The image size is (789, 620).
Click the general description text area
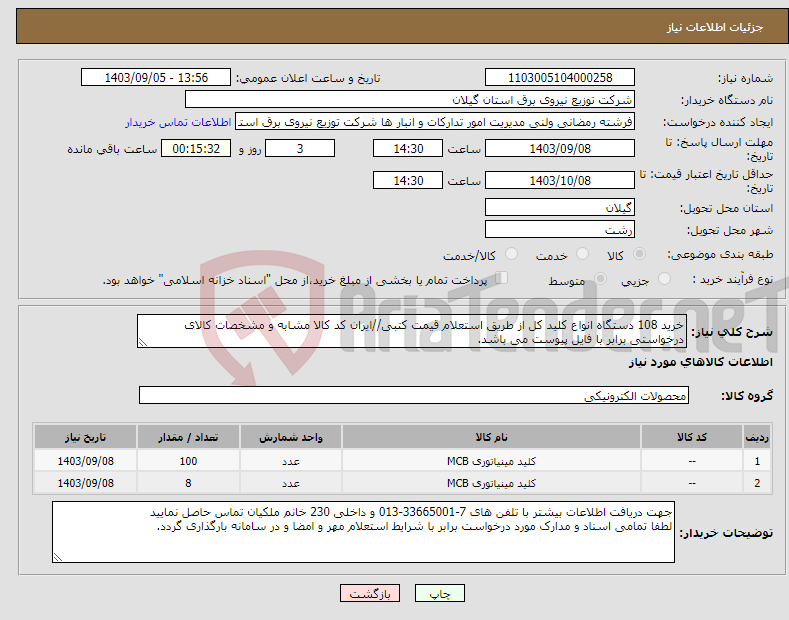tap(412, 331)
